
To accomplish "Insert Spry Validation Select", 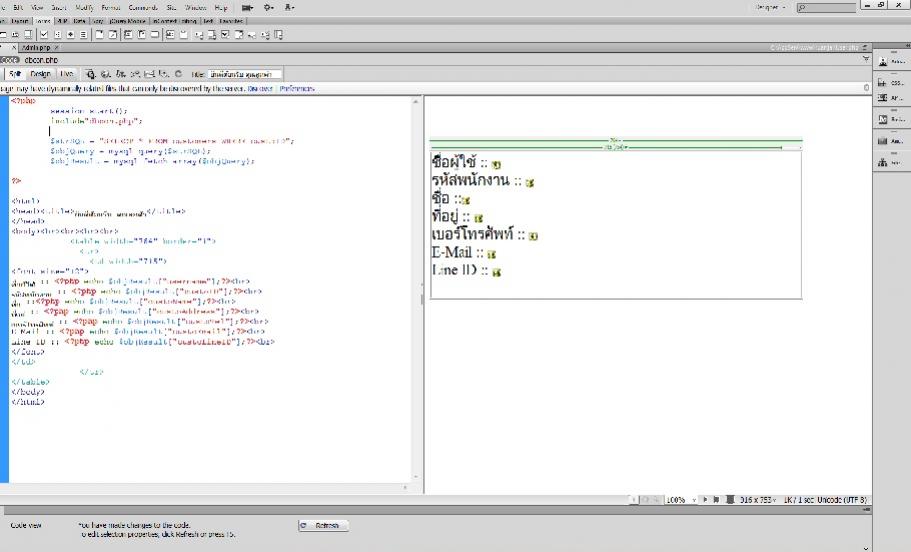I will pyautogui.click(x=239, y=35).
